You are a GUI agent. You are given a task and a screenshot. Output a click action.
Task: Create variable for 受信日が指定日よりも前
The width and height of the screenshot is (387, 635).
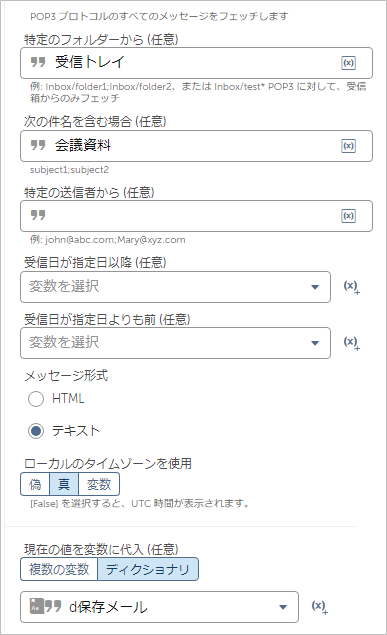(351, 343)
